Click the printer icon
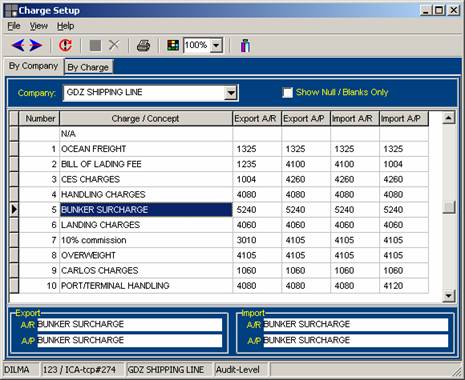Viewport: 465px width, 380px height. tap(143, 45)
